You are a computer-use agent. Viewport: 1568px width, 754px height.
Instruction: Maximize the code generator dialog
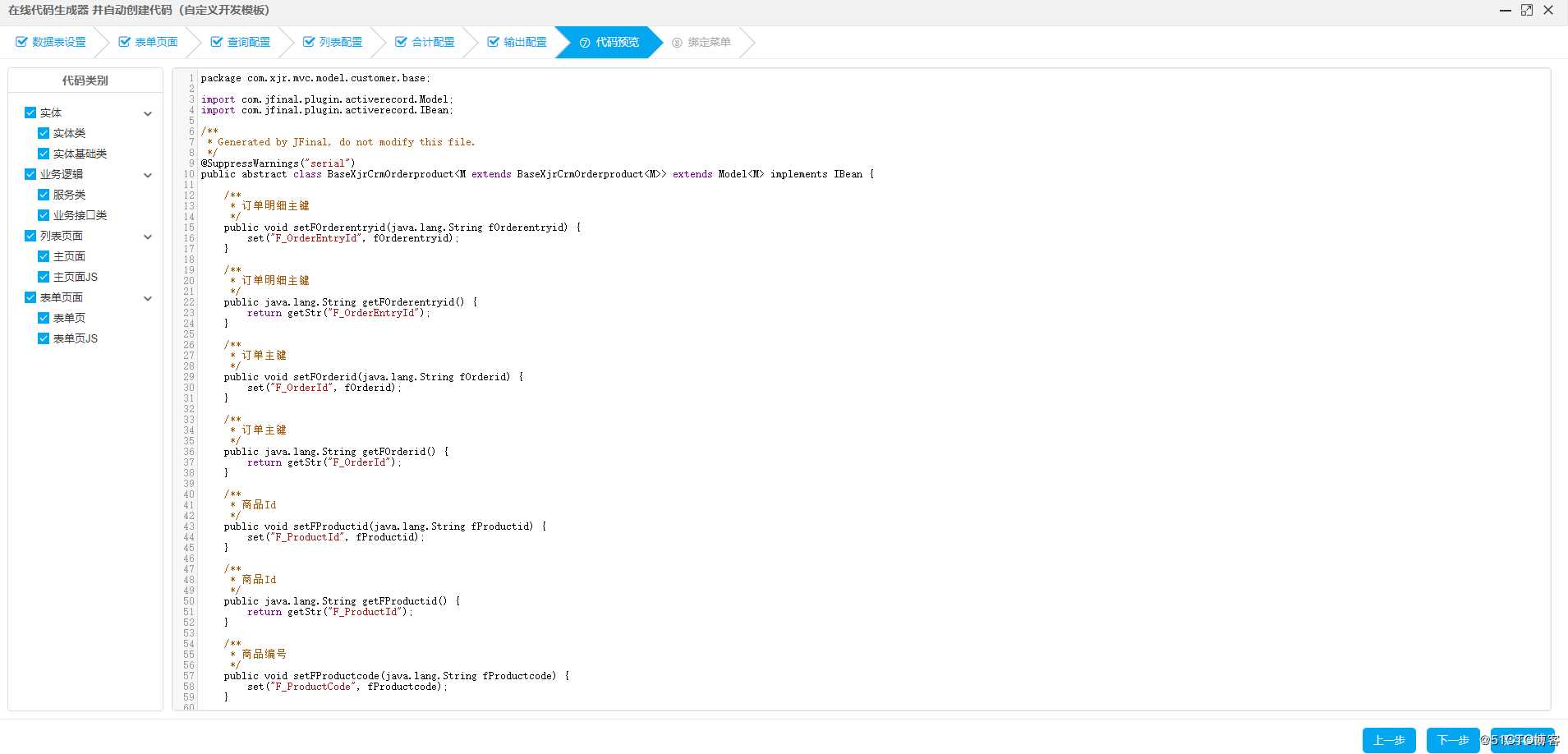click(1527, 10)
